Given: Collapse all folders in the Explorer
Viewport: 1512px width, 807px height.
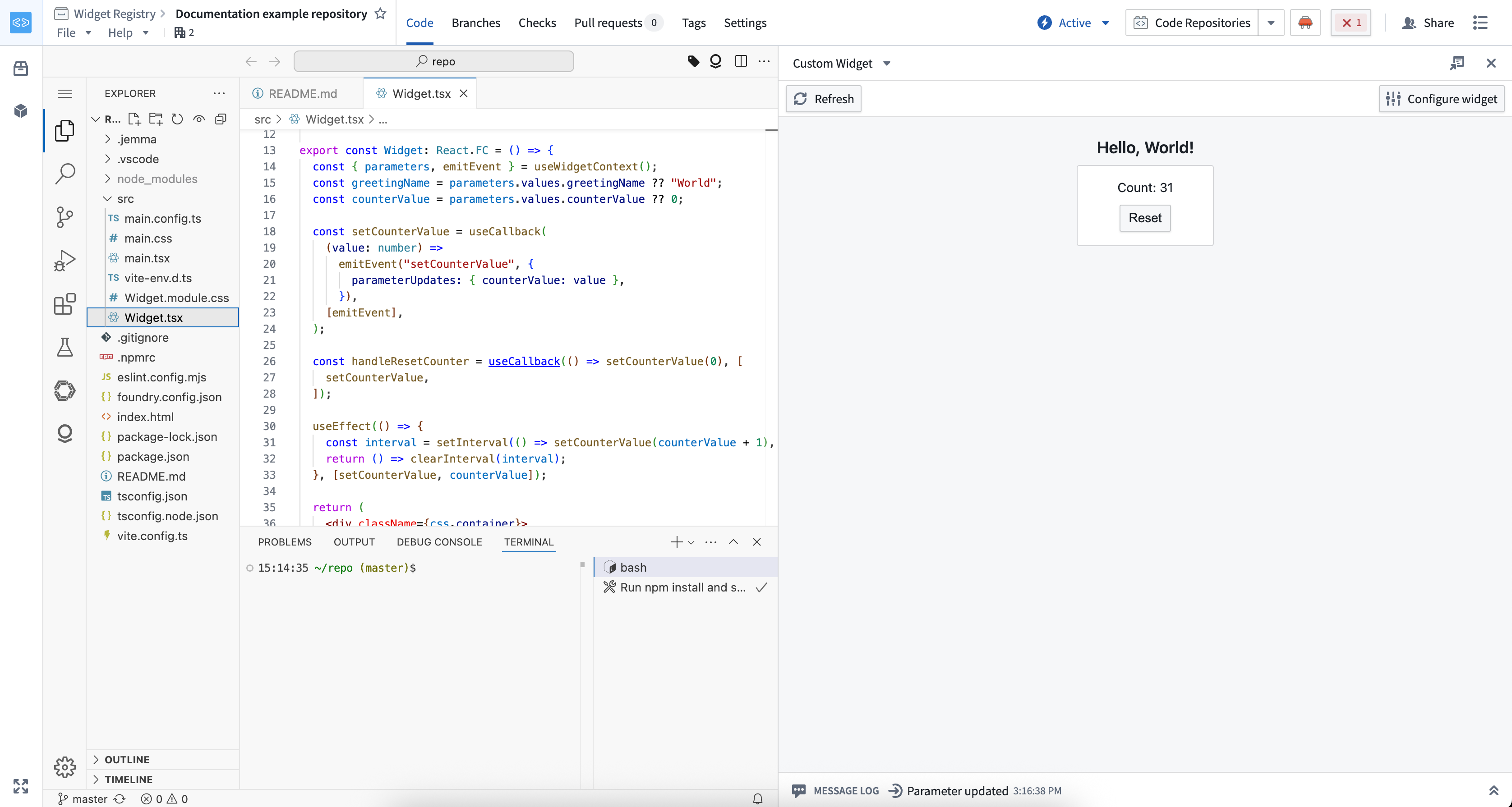Looking at the screenshot, I should [221, 119].
